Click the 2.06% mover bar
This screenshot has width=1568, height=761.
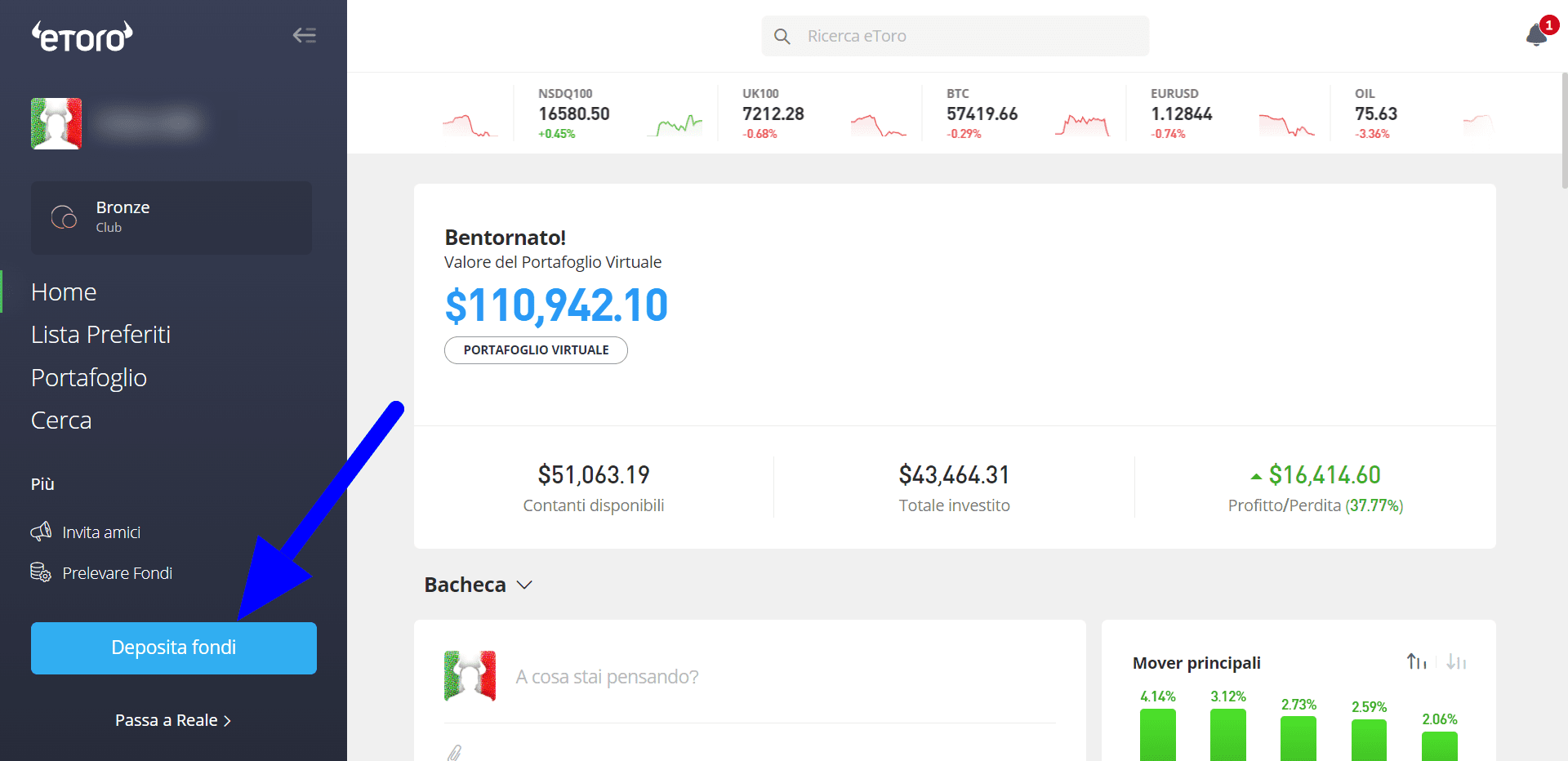point(1440,746)
